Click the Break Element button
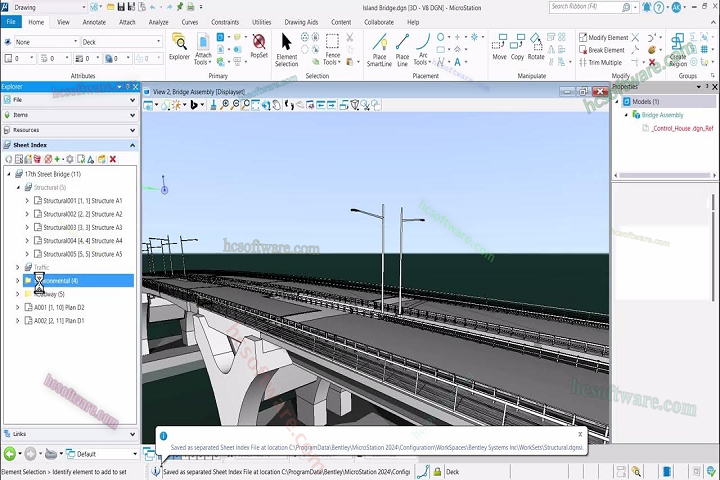Viewport: 720px width, 480px height. pos(602,50)
